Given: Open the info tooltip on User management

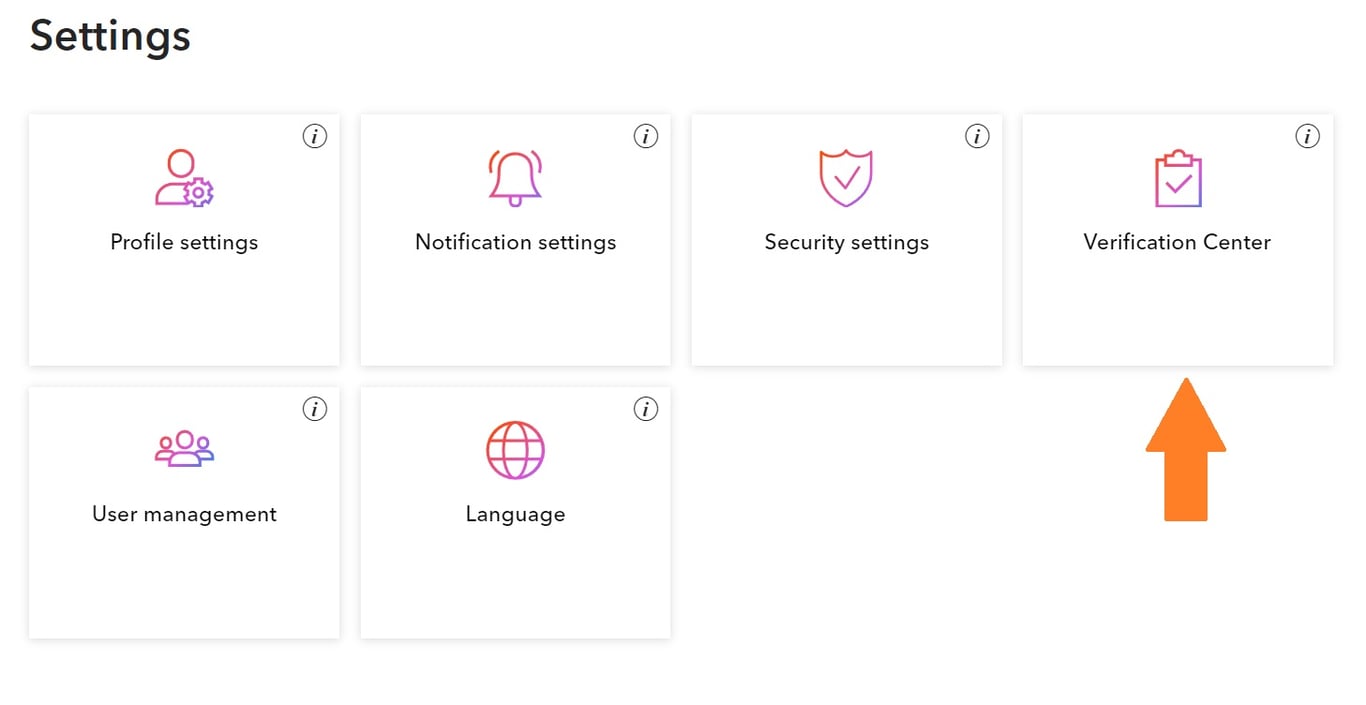Looking at the screenshot, I should pos(315,408).
